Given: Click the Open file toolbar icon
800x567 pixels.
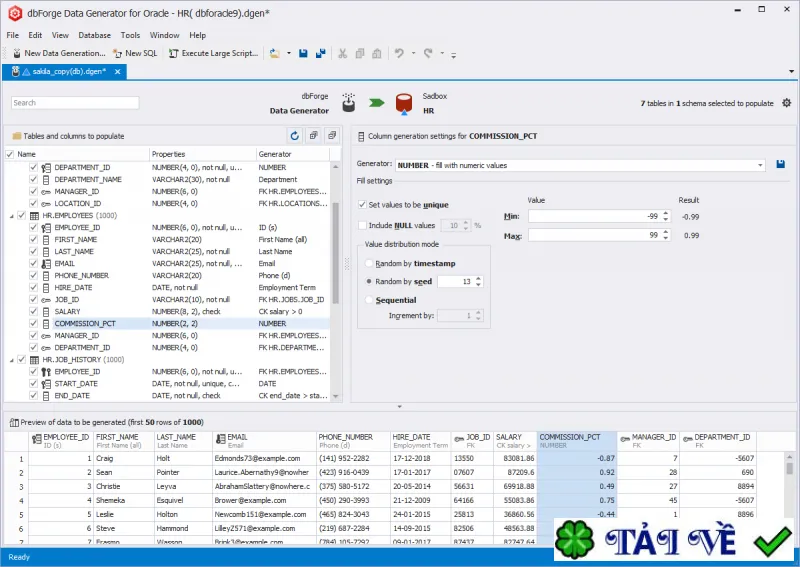Looking at the screenshot, I should tap(275, 53).
